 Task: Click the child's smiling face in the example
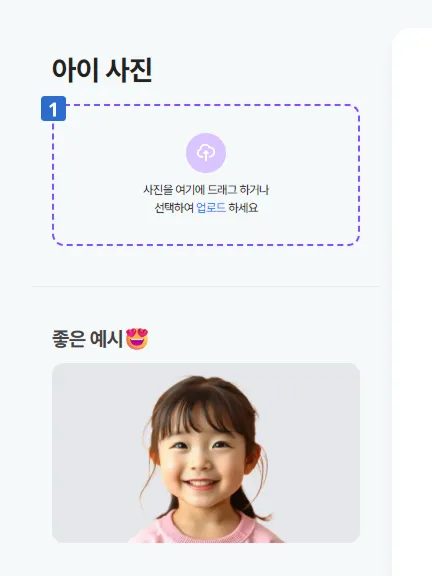(201, 463)
